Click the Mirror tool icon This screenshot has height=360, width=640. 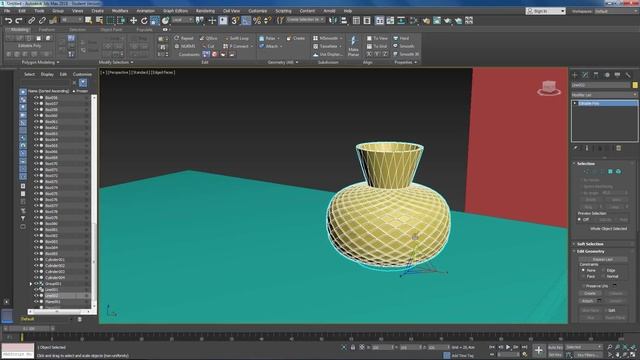(333, 20)
